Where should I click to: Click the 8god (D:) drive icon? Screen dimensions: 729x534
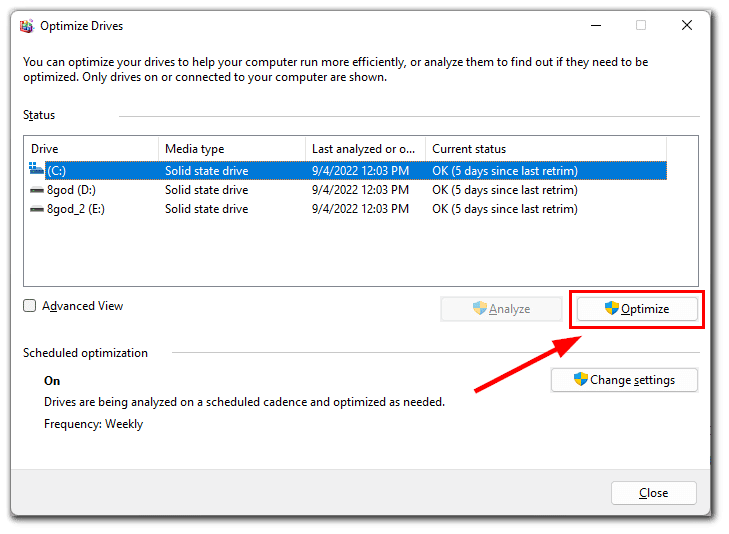coord(37,190)
